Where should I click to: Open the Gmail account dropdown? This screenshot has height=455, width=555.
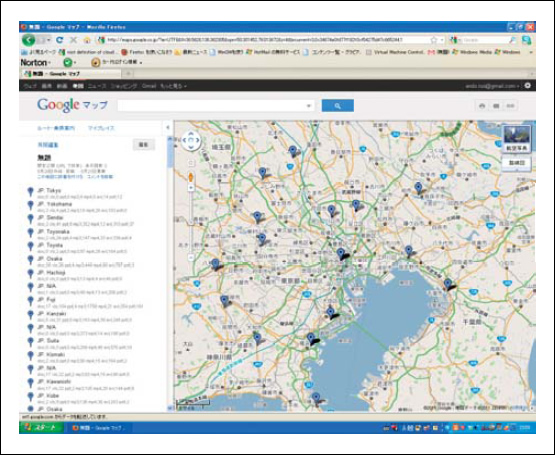click(492, 86)
